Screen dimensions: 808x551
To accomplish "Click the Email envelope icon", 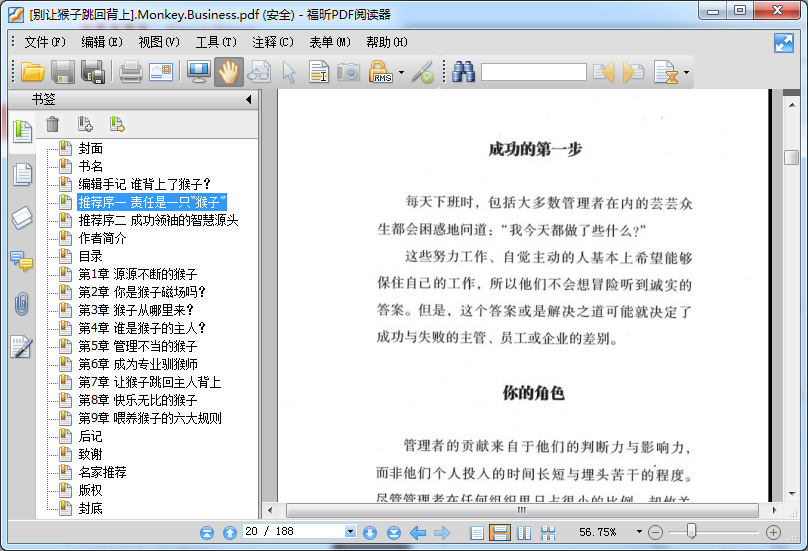I will (x=161, y=72).
